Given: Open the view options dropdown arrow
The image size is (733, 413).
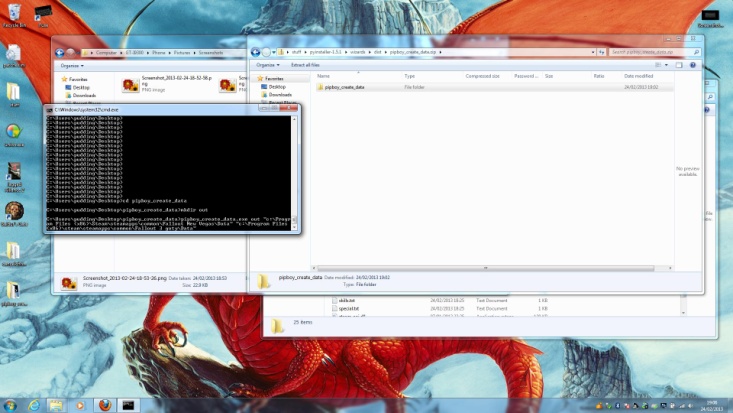Looking at the screenshot, I should (667, 65).
